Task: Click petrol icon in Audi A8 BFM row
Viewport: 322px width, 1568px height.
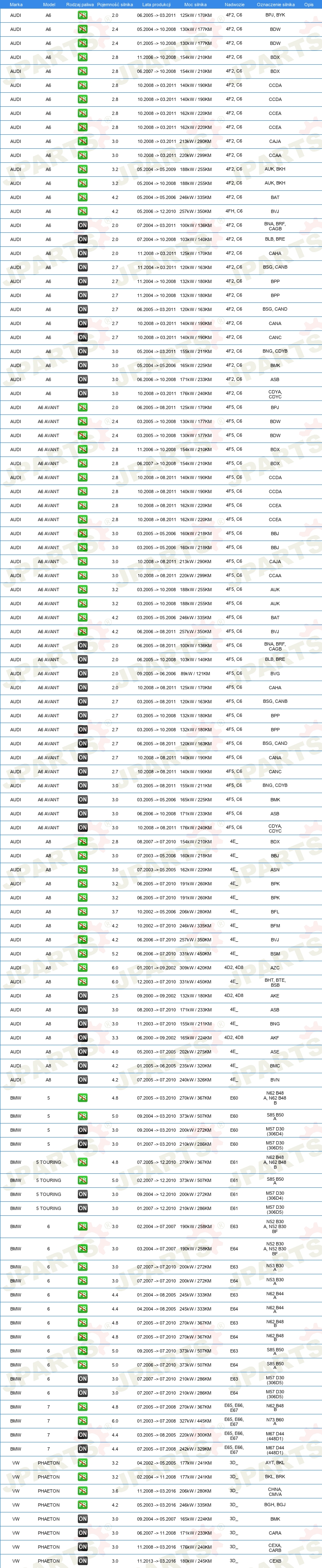Action: click(x=82, y=925)
